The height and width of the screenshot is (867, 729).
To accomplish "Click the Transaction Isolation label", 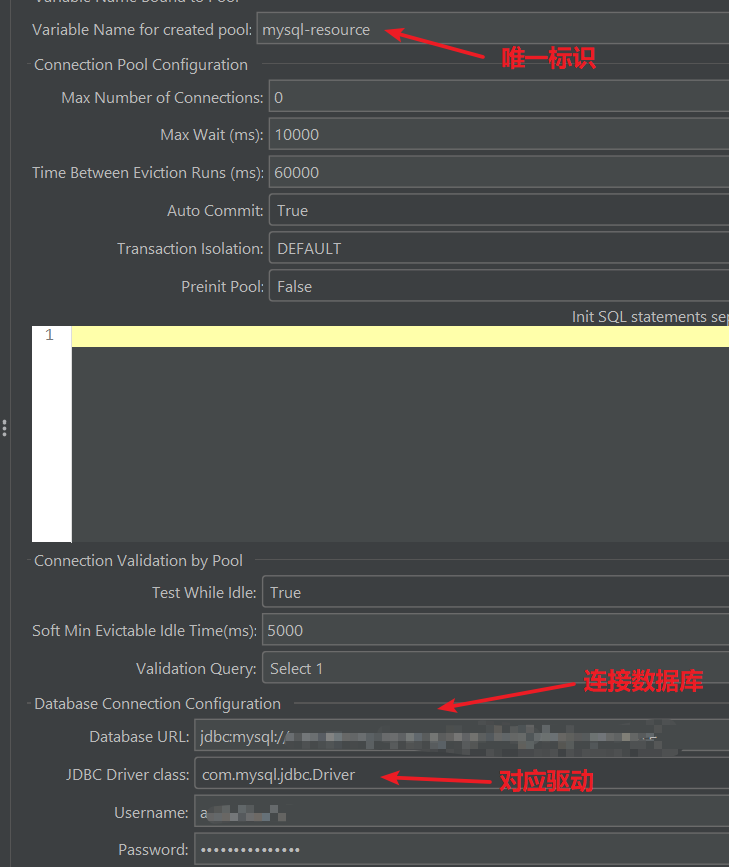I will pos(190,248).
